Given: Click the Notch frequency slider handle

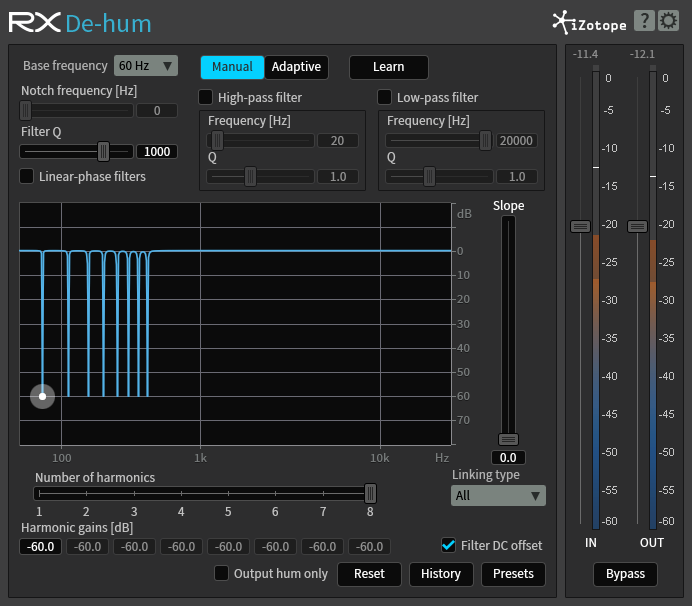Looking at the screenshot, I should [x=26, y=110].
